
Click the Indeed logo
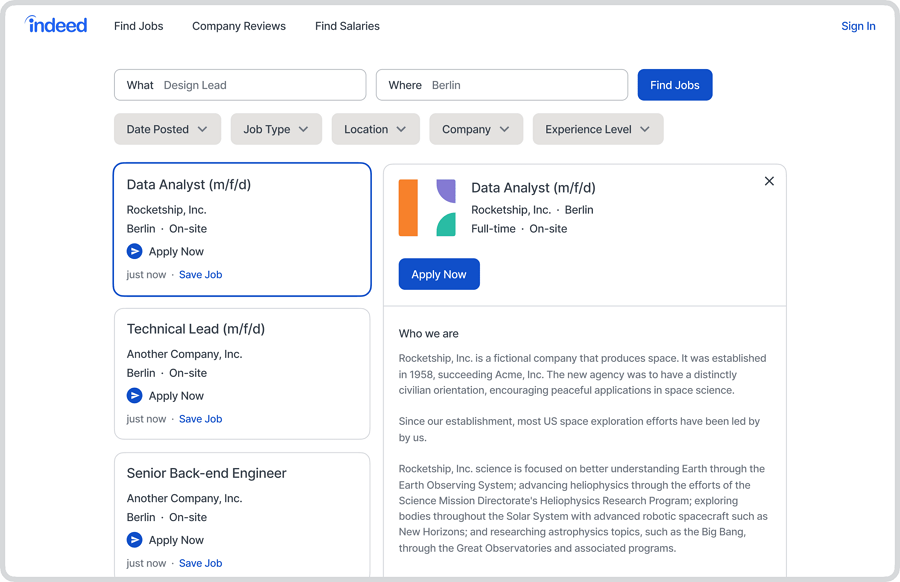[x=56, y=25]
